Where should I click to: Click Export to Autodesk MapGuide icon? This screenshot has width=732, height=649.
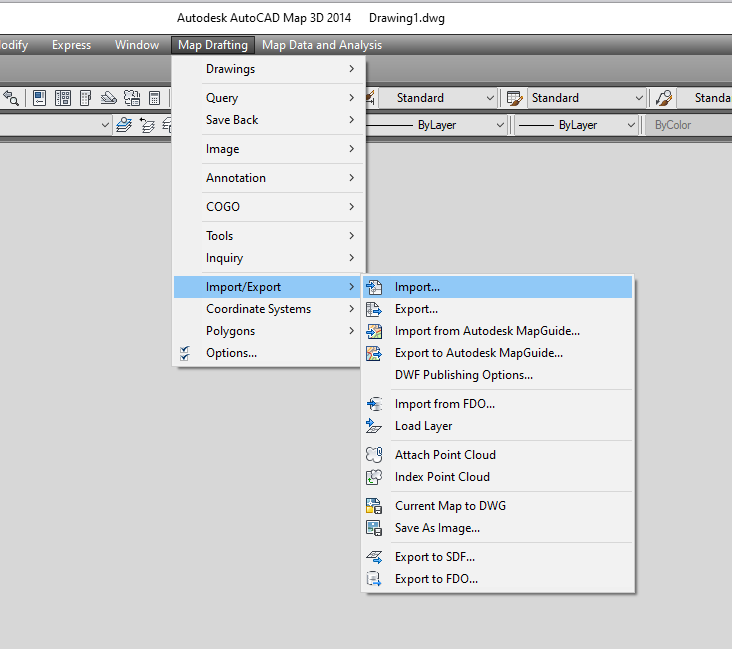tap(374, 353)
